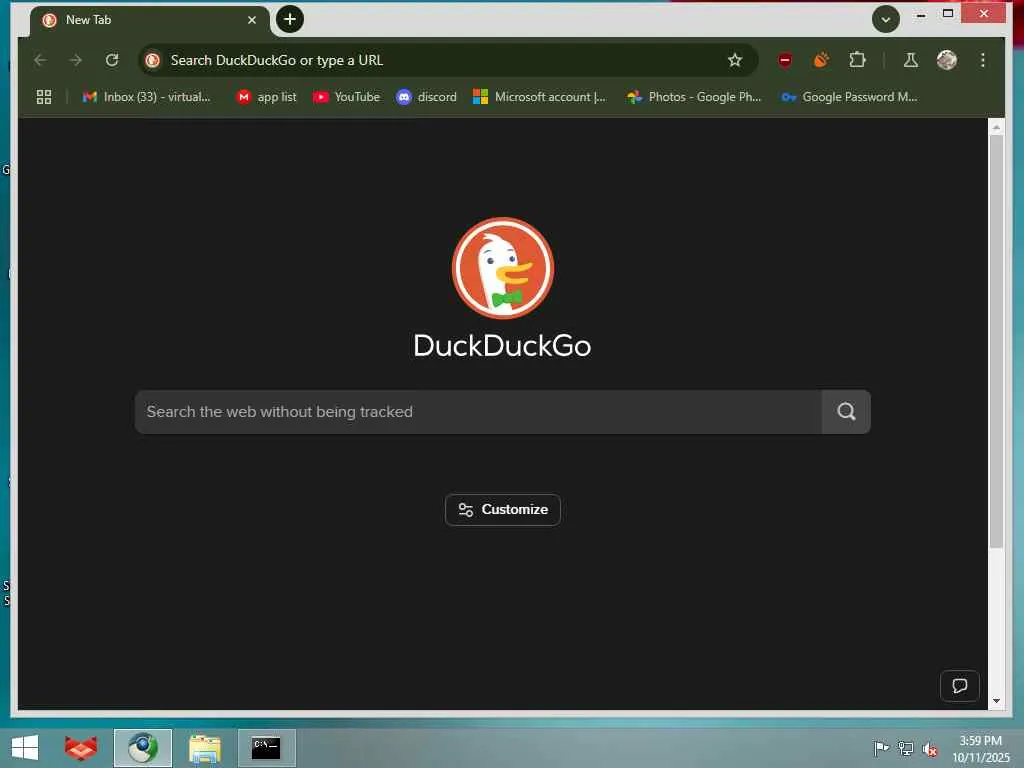1024x768 pixels.
Task: Click the vertical scrollbar thumb
Action: pos(996,341)
